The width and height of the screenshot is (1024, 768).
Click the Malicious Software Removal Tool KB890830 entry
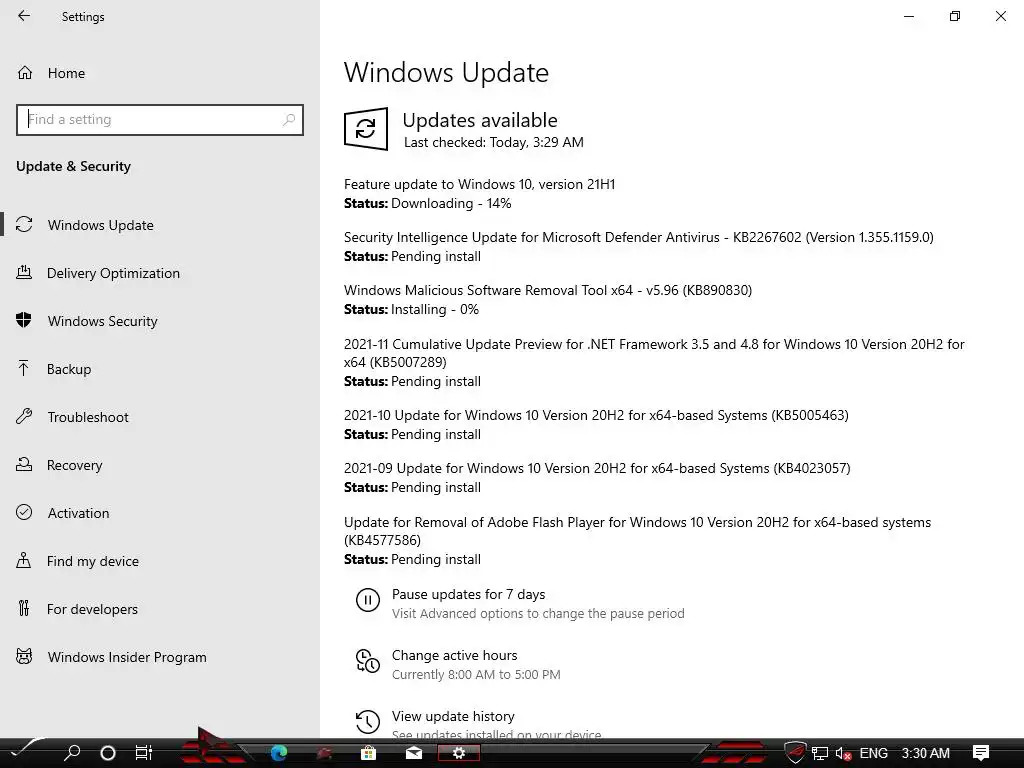[x=548, y=290]
